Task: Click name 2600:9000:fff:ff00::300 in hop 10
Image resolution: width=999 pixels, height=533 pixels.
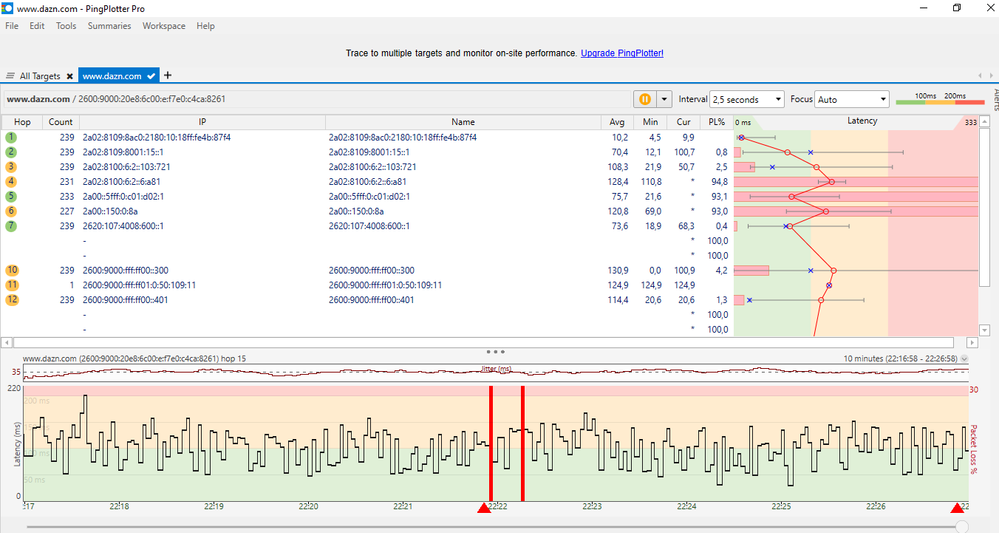Action: point(371,271)
